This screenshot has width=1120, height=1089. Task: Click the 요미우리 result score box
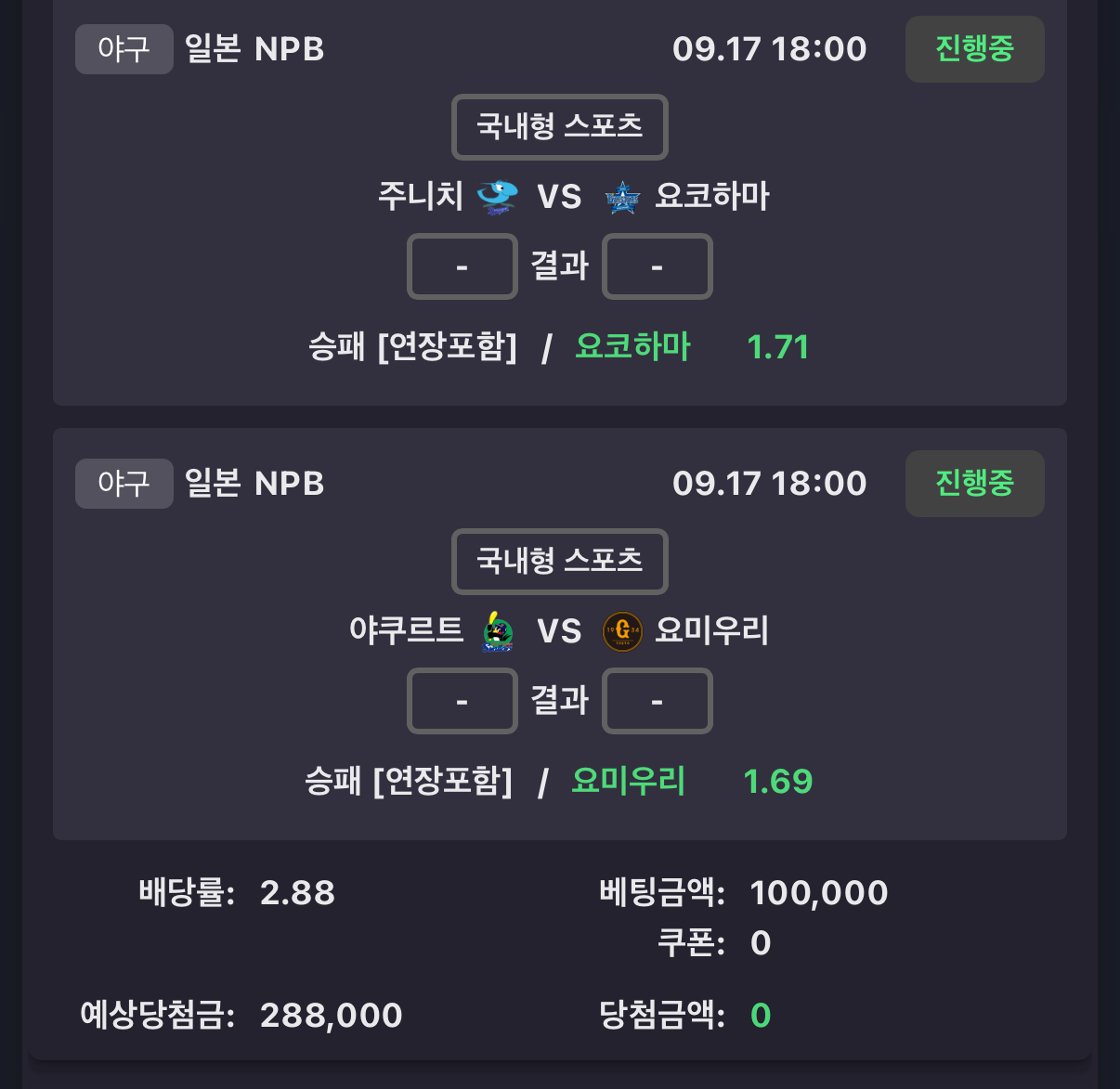658,701
